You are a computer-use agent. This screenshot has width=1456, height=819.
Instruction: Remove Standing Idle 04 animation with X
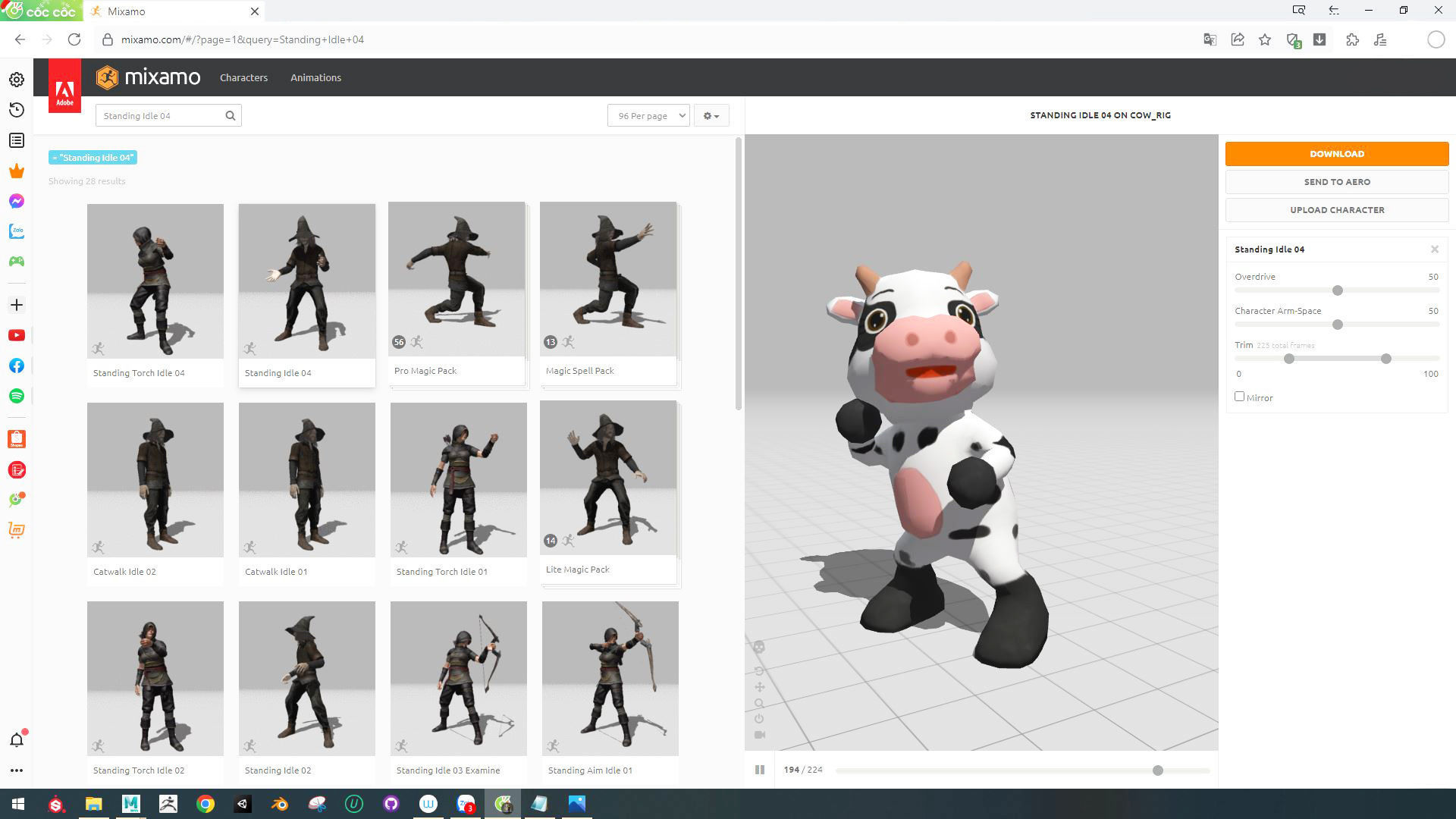(1435, 249)
